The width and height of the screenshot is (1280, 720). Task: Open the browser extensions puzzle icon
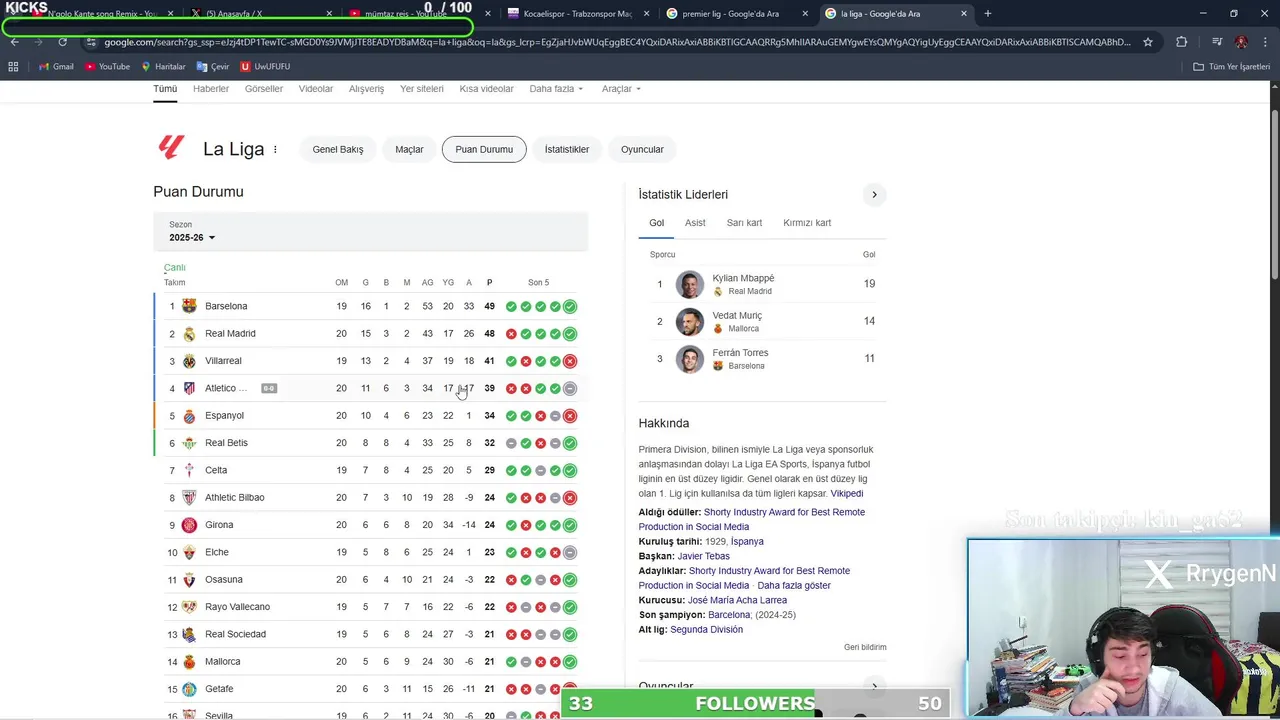click(x=1182, y=42)
